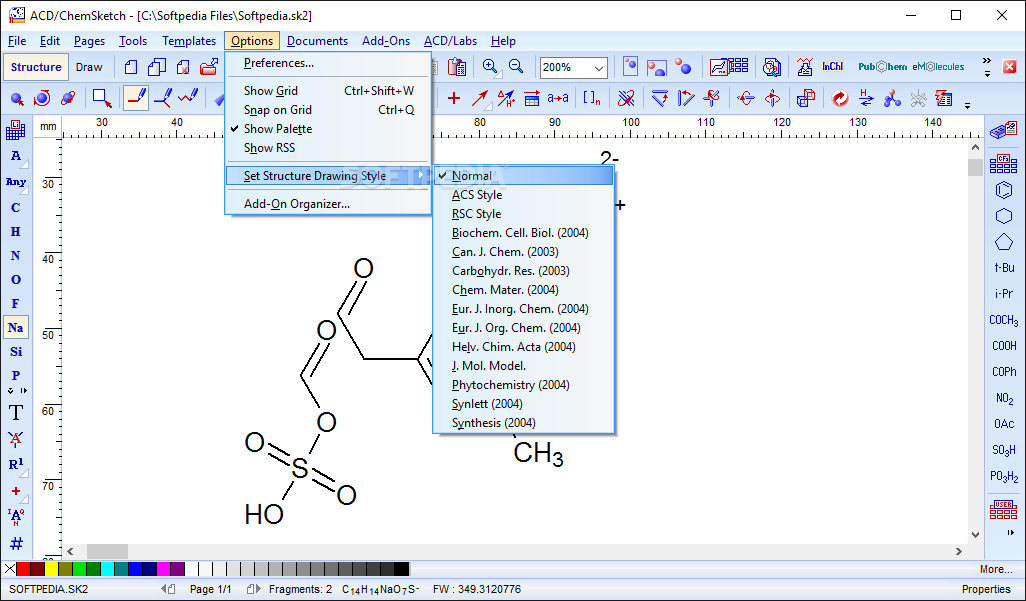Toggle Show RSS option

pos(328,148)
